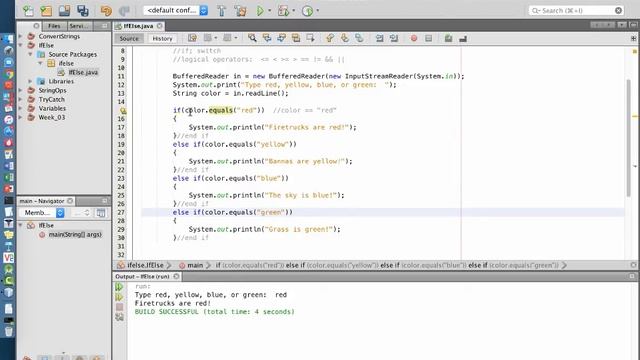The image size is (640, 360).
Task: Click Find Selection magnifier icon in editor toolbar
Action: pyautogui.click(x=252, y=38)
